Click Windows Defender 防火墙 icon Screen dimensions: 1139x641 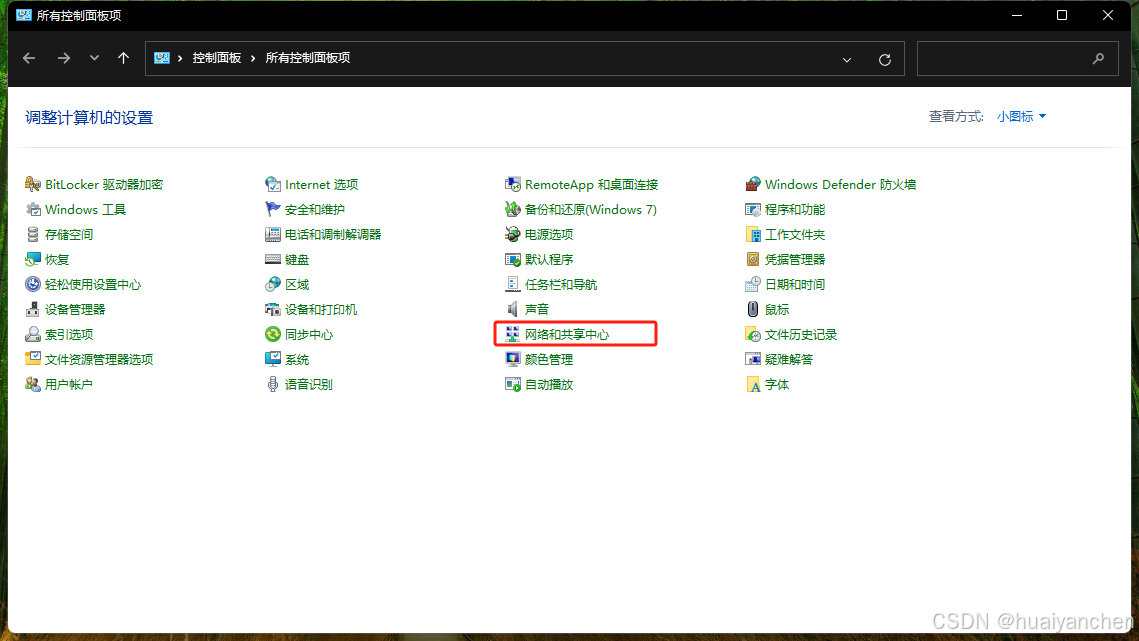point(753,185)
